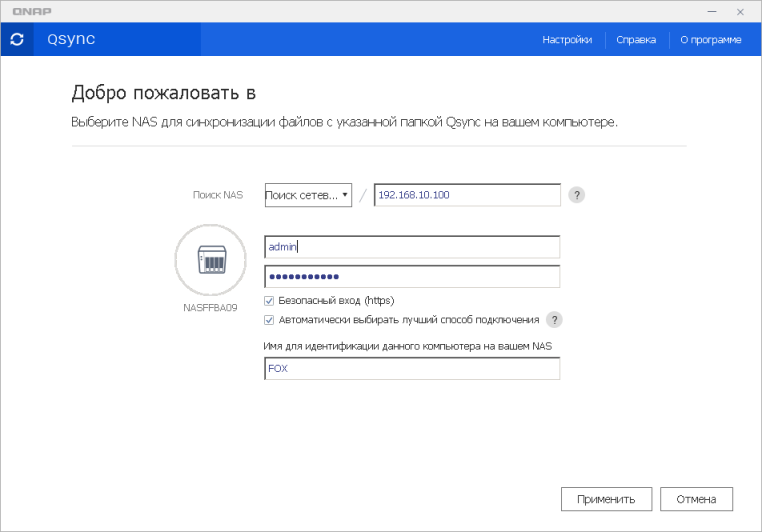Click the Qsync title text in header
The width and height of the screenshot is (762, 532).
click(x=71, y=39)
